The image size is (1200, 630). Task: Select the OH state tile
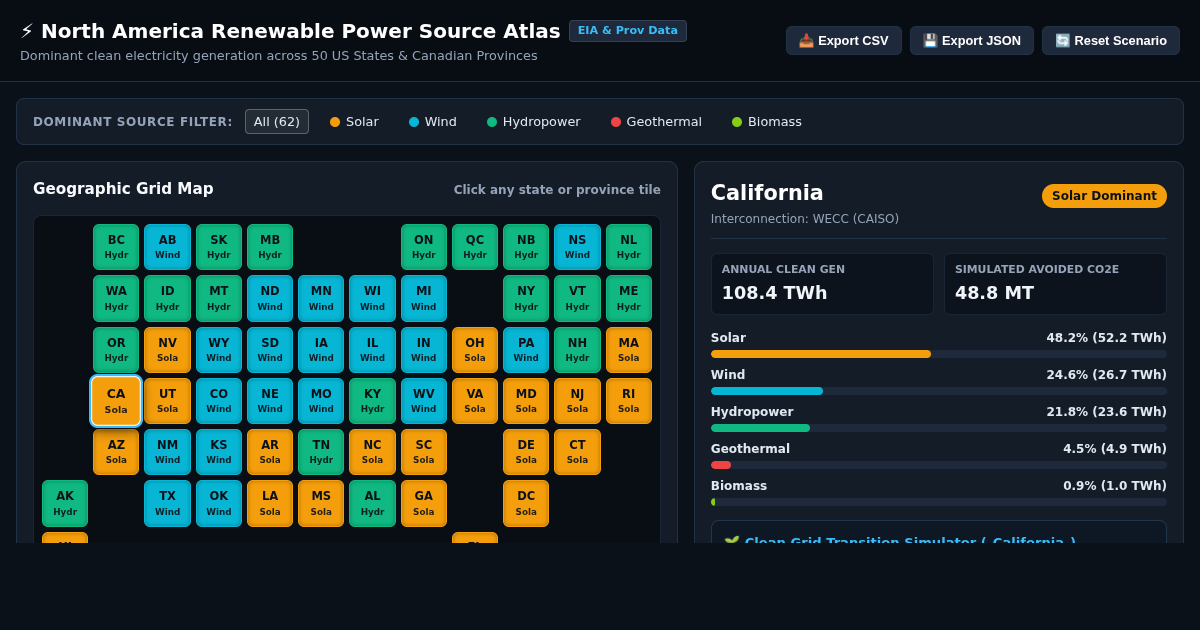[475, 350]
